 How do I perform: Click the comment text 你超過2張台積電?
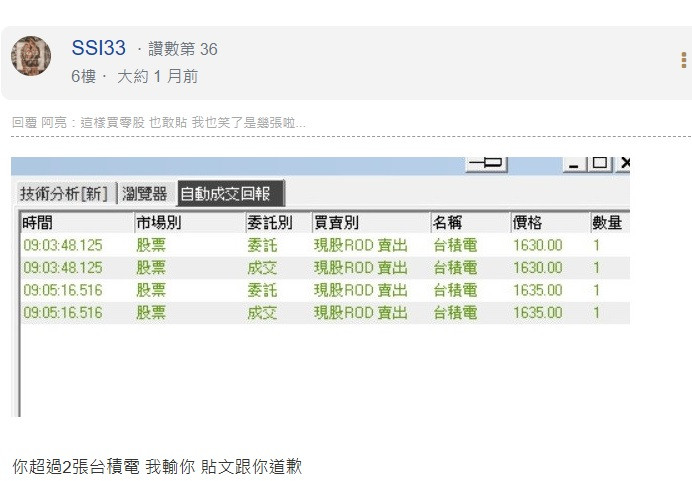tap(76, 466)
